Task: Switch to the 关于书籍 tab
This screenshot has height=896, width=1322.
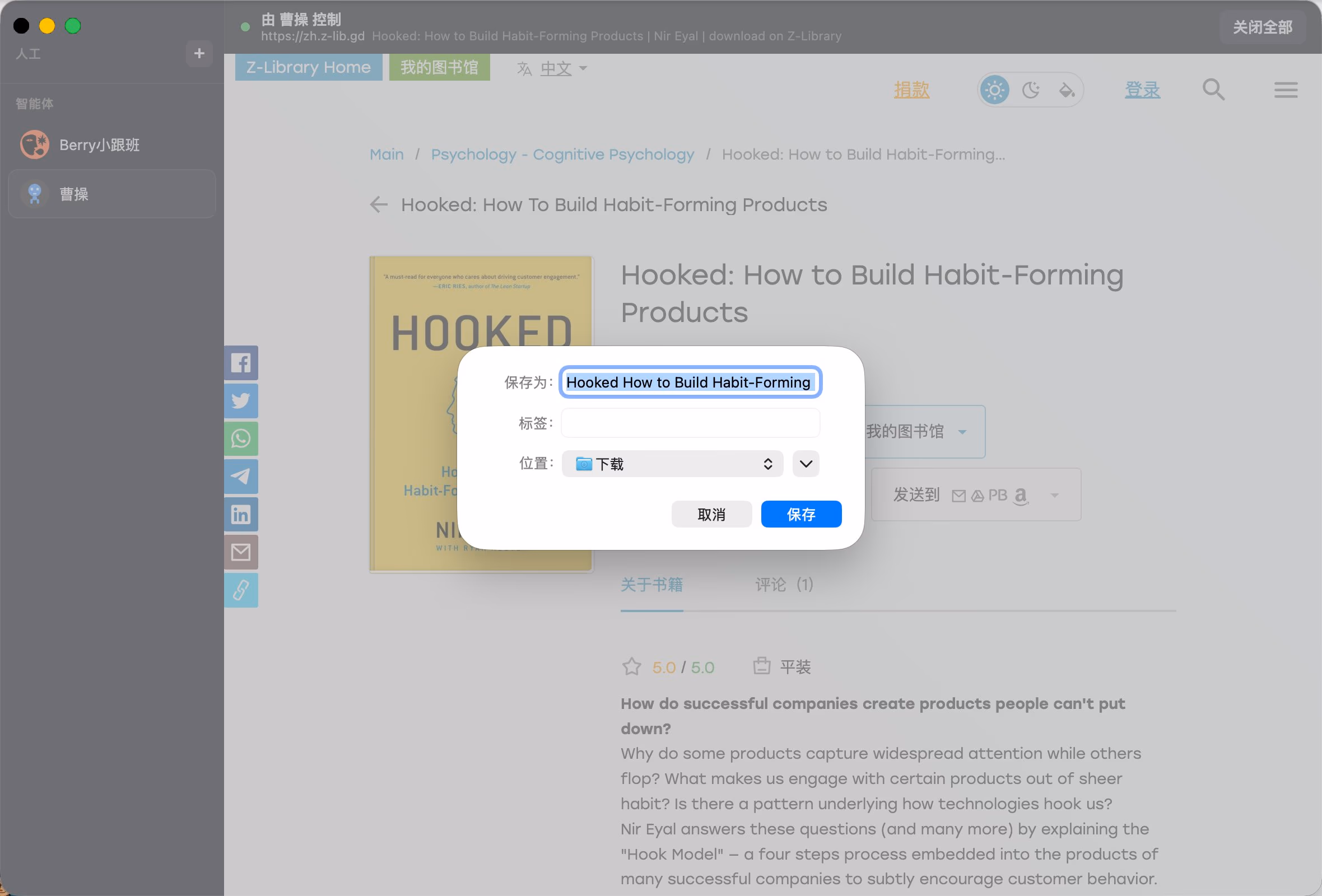Action: coord(652,585)
